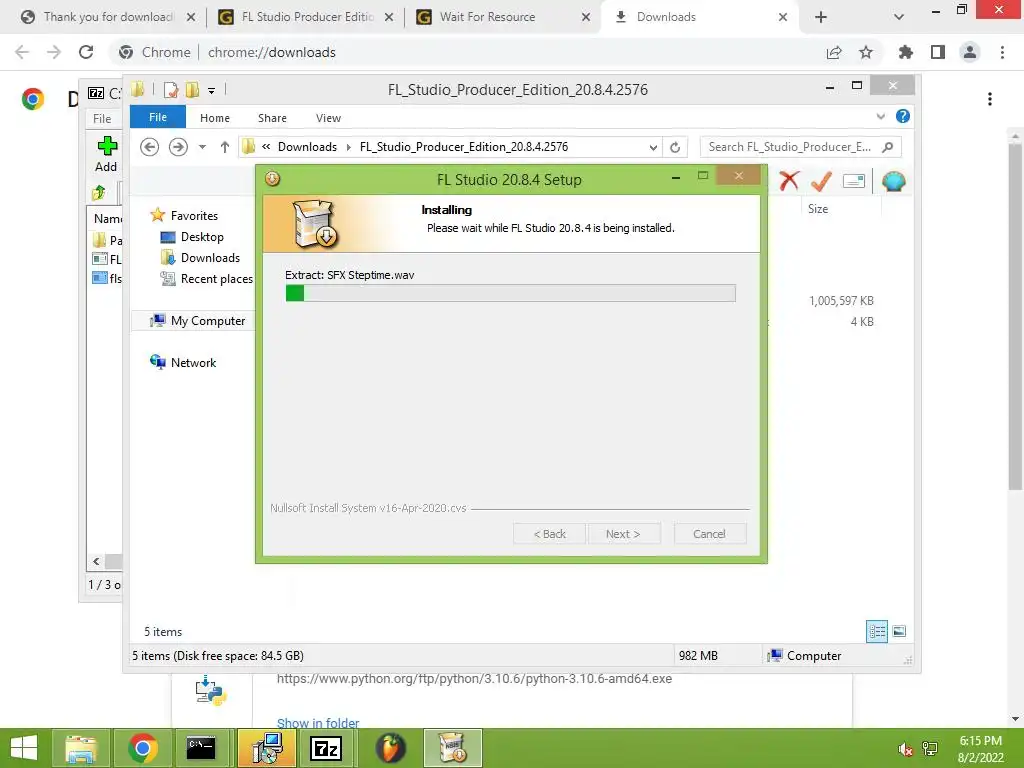Image resolution: width=1024 pixels, height=768 pixels.
Task: Click Next button in setup dialog
Action: pyautogui.click(x=623, y=534)
